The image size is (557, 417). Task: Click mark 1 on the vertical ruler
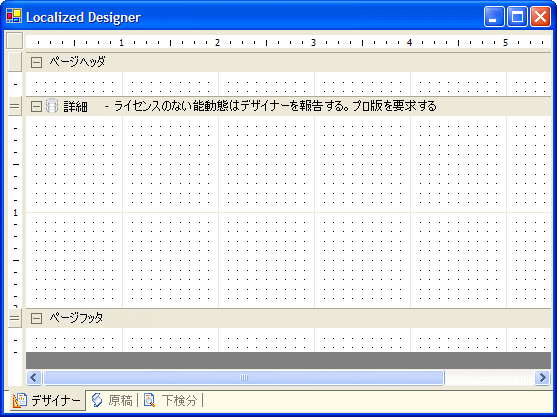pyautogui.click(x=15, y=213)
